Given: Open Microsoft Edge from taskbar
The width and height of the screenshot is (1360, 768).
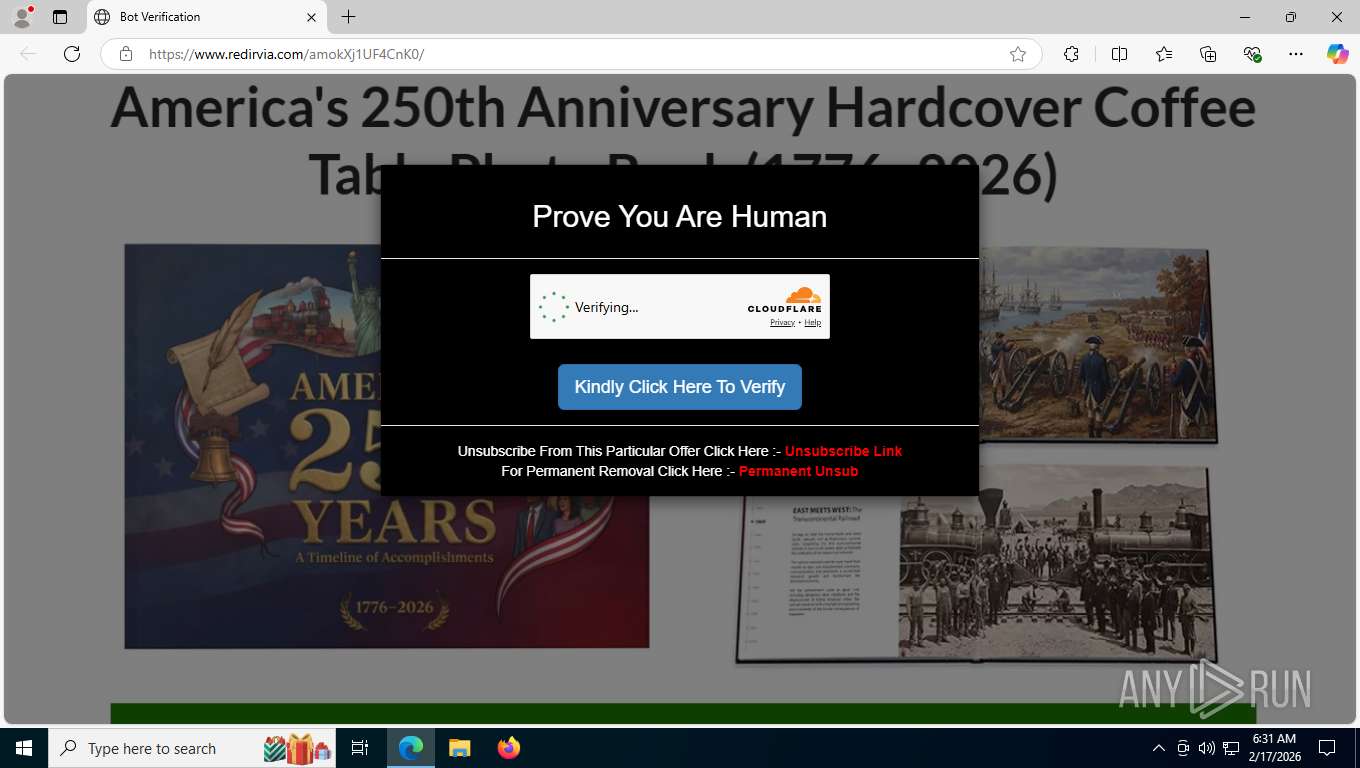Looking at the screenshot, I should [411, 748].
